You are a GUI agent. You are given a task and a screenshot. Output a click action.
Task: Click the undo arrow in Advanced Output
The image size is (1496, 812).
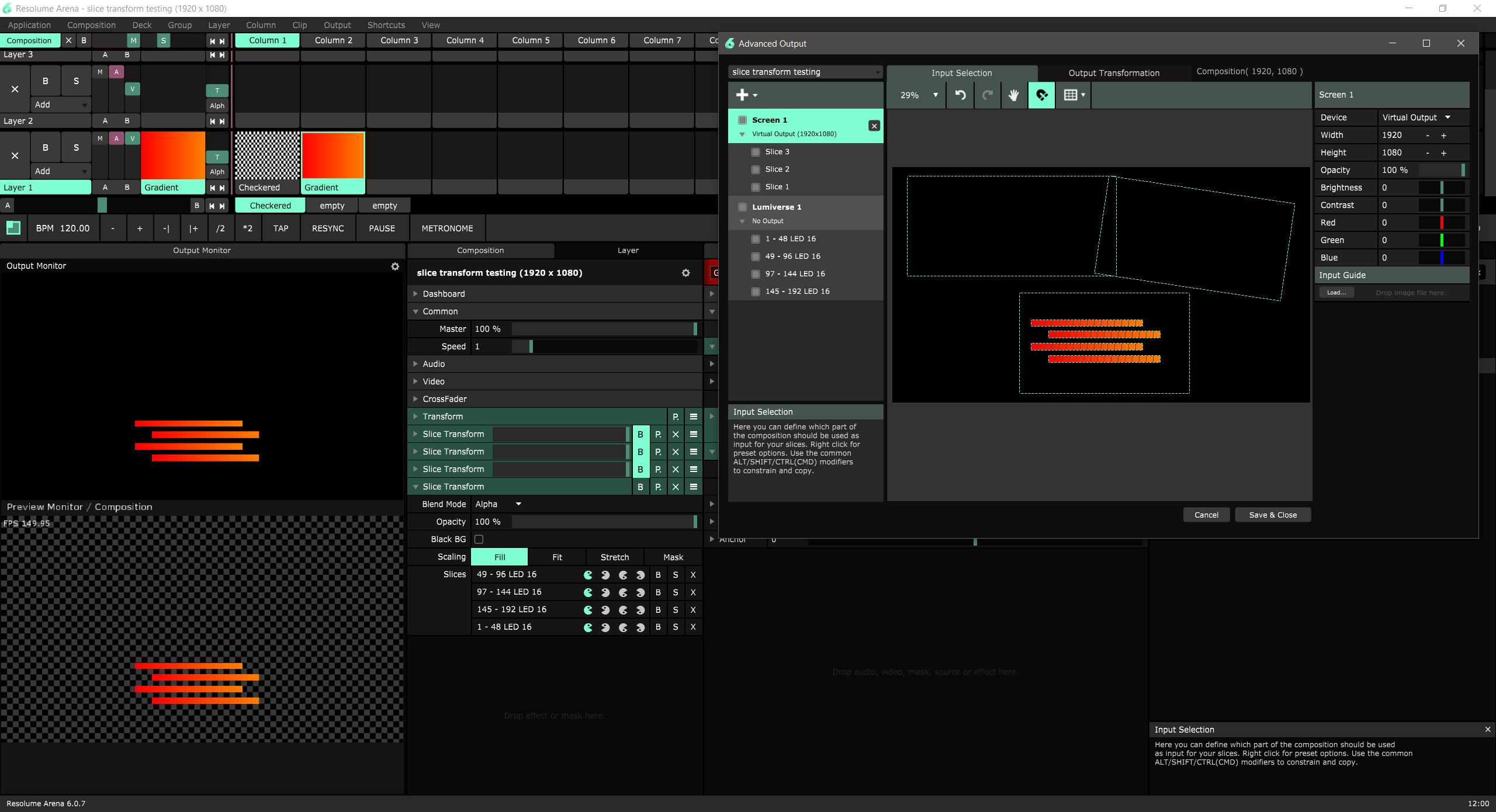coord(960,95)
